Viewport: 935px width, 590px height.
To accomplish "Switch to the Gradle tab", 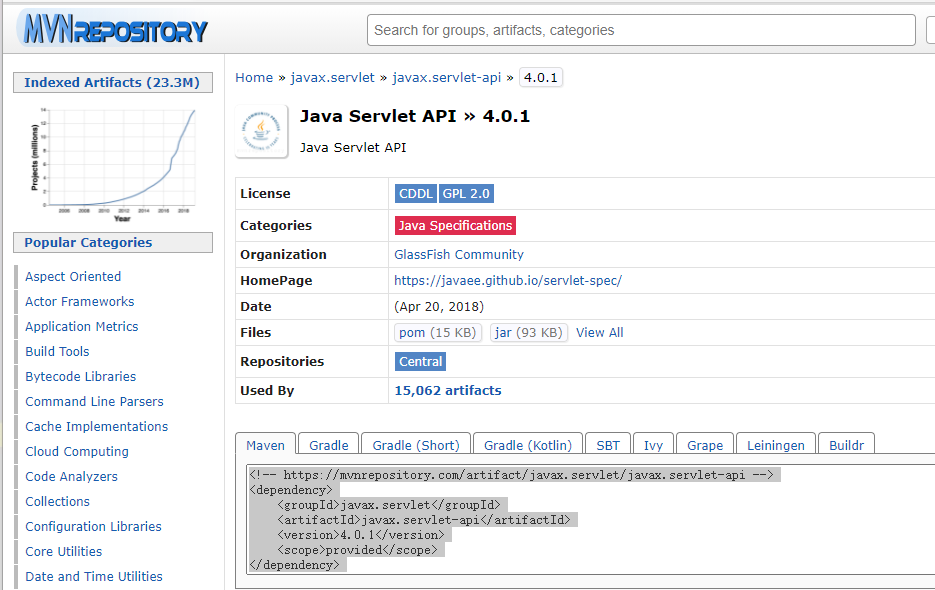I will click(328, 445).
